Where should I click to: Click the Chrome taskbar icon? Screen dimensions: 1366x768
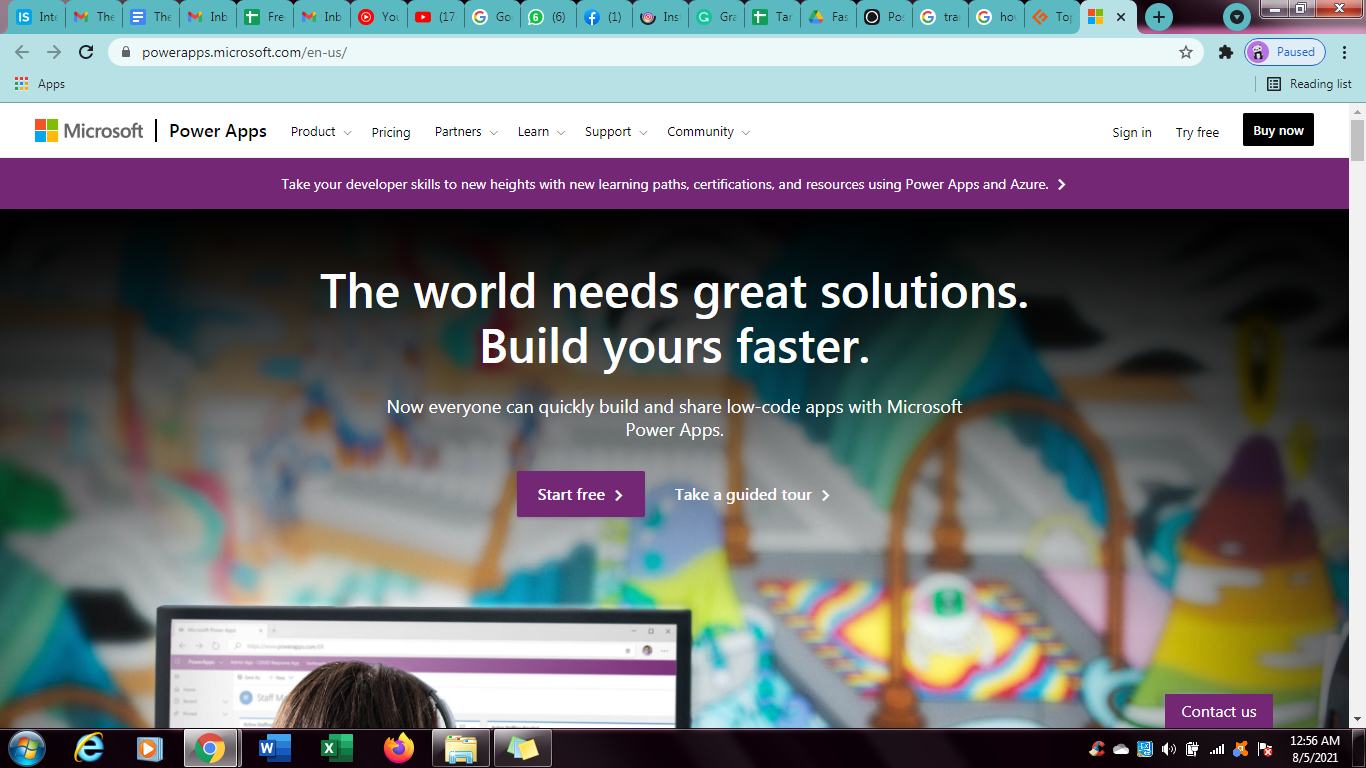[x=210, y=748]
